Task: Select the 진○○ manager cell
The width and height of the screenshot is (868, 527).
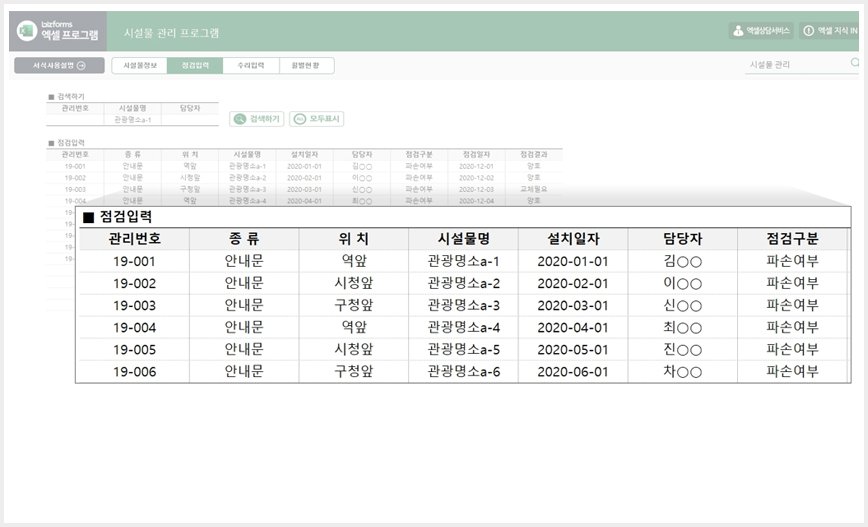Action: [683, 350]
